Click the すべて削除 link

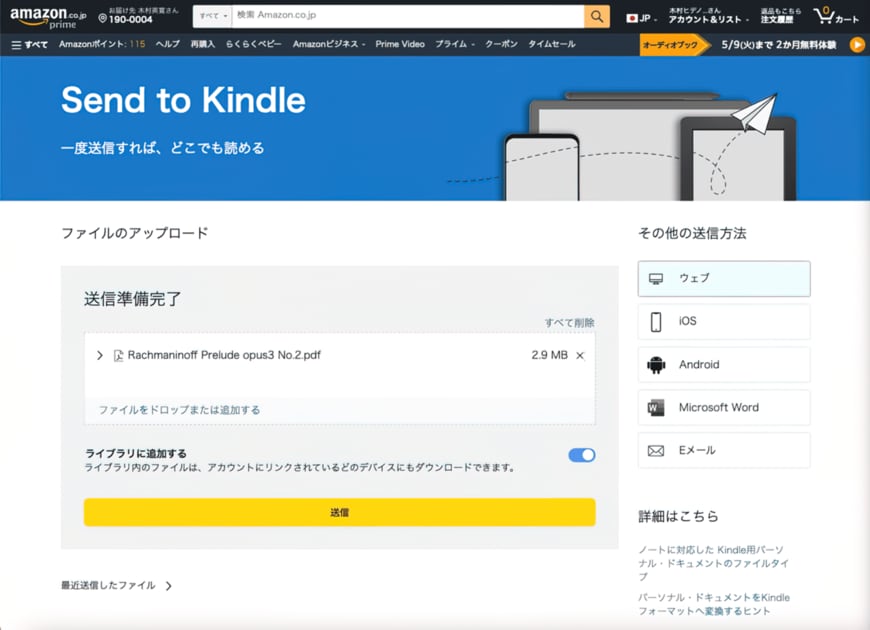[x=569, y=323]
